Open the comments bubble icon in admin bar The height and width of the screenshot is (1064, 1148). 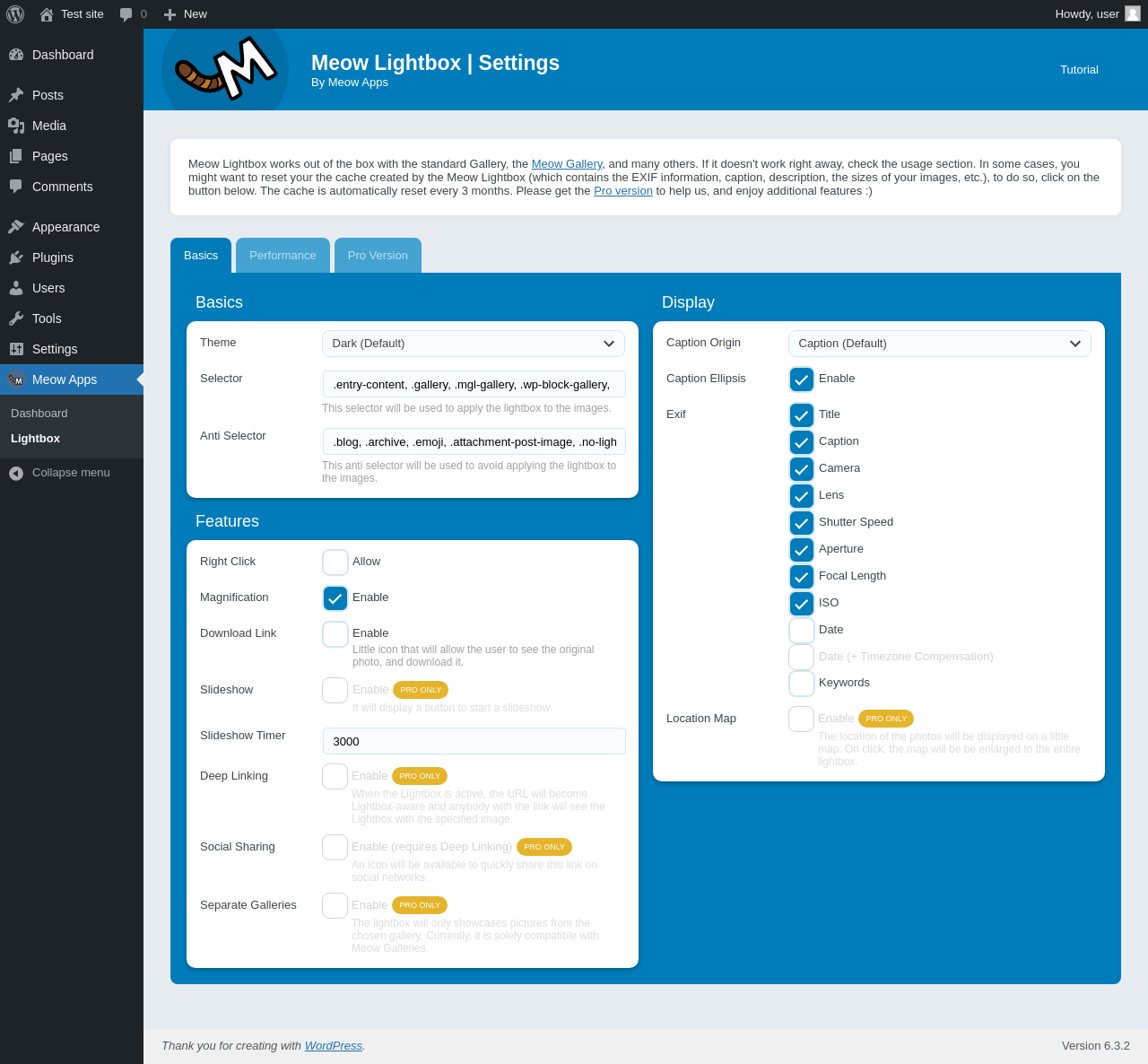(126, 14)
